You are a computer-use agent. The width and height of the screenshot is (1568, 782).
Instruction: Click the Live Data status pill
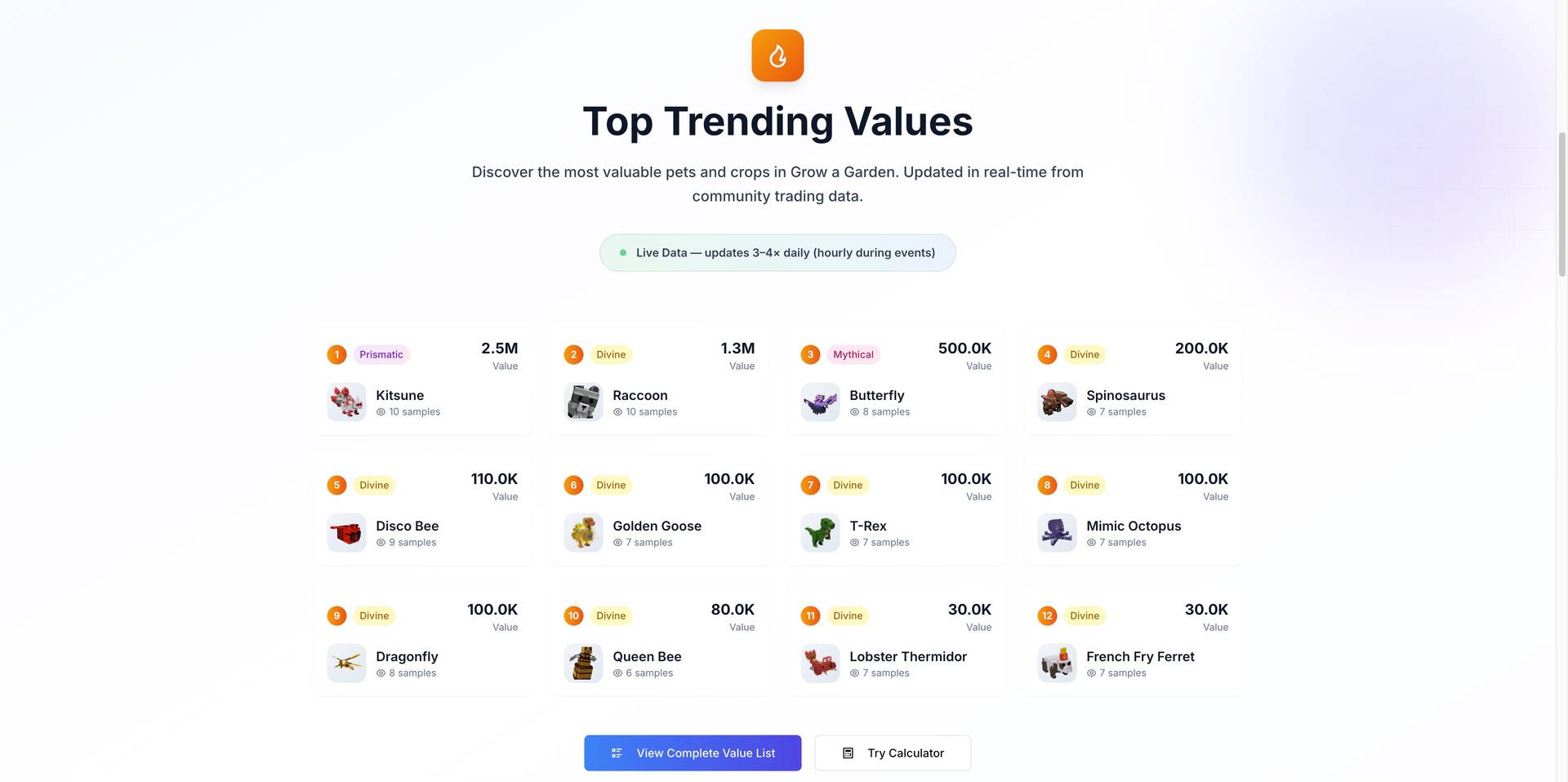[777, 253]
